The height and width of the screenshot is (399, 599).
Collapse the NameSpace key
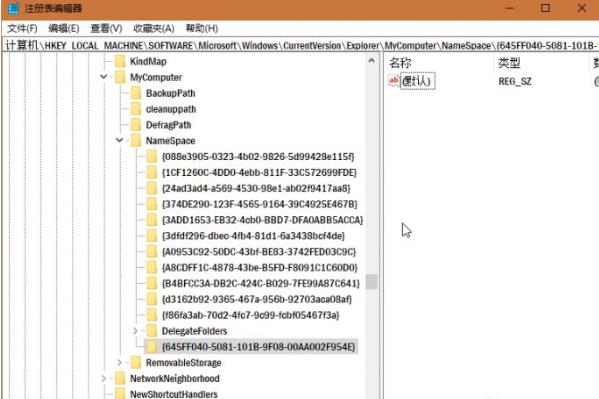tap(120, 141)
